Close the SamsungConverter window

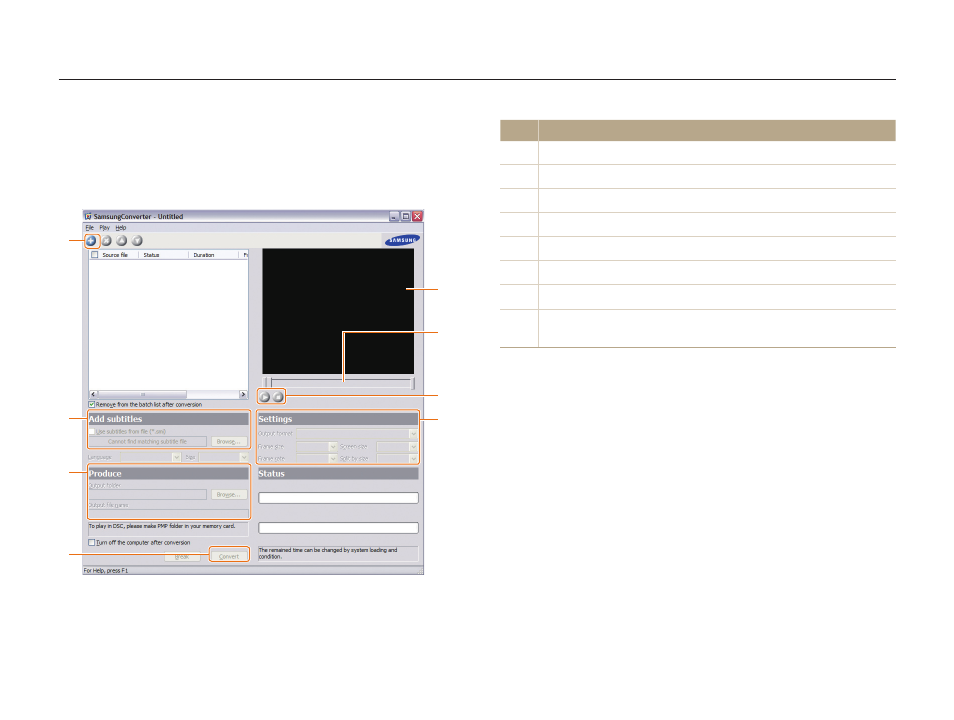[417, 217]
